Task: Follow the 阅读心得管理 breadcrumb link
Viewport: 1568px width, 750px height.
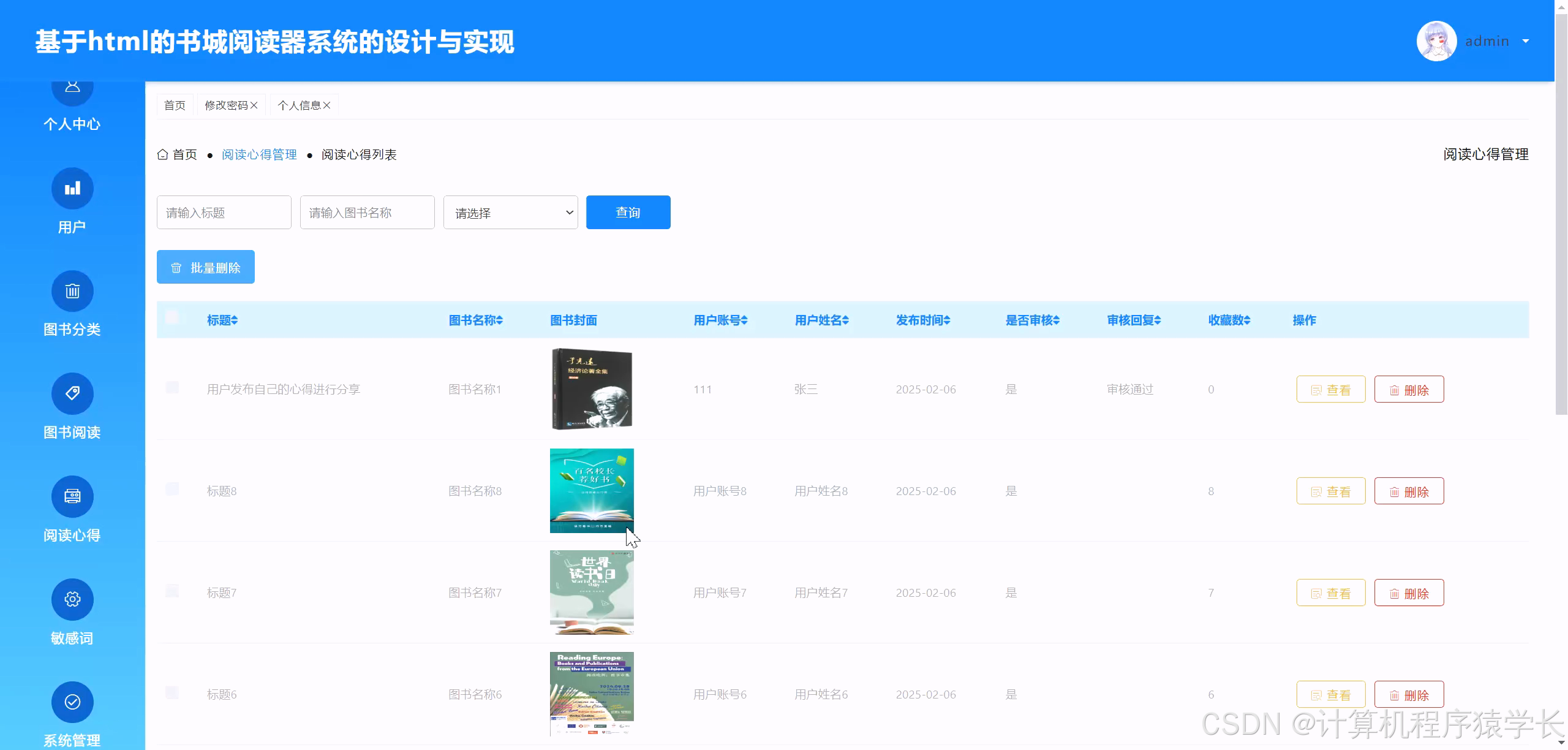Action: [x=259, y=154]
